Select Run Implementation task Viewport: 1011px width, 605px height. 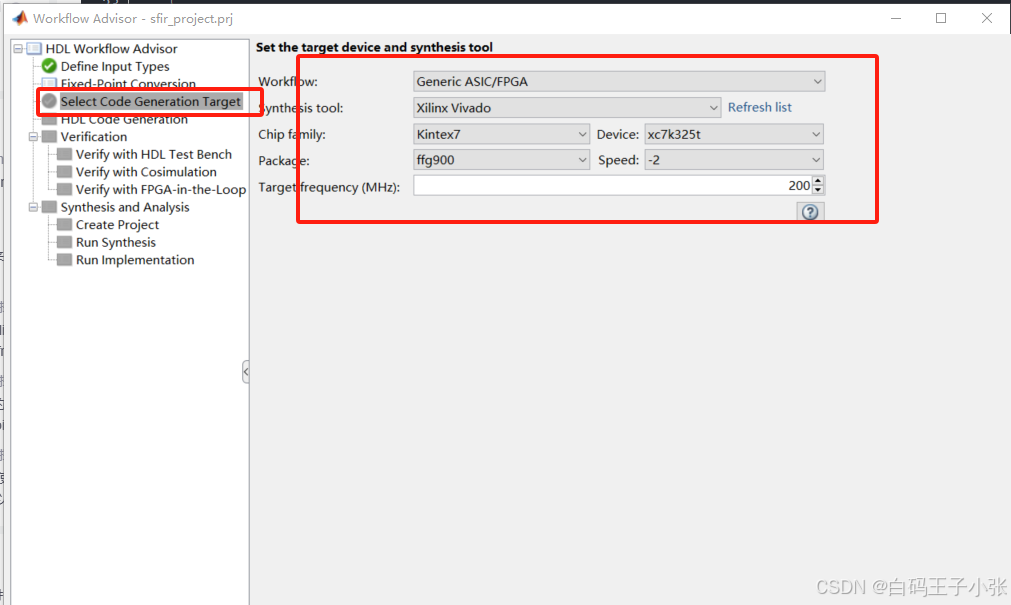tap(135, 259)
